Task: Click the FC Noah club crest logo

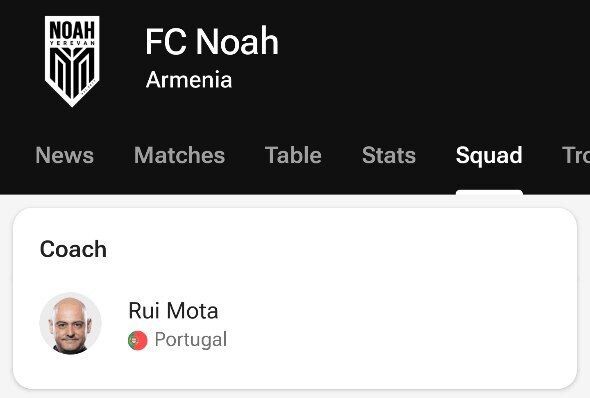Action: pyautogui.click(x=72, y=61)
